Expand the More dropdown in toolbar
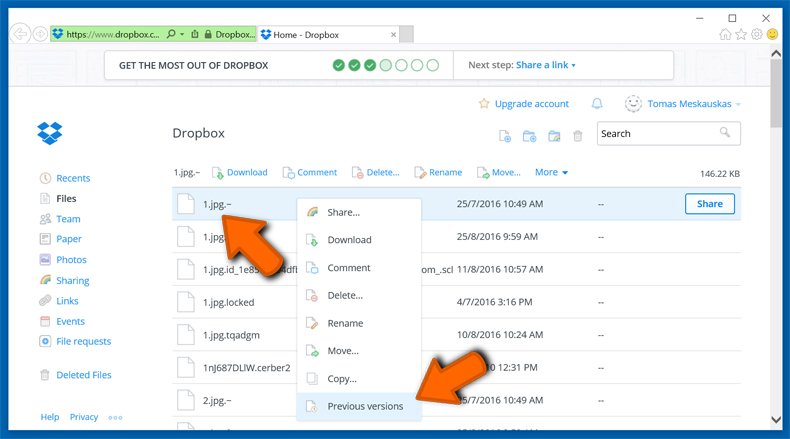The height and width of the screenshot is (439, 790). (x=551, y=172)
